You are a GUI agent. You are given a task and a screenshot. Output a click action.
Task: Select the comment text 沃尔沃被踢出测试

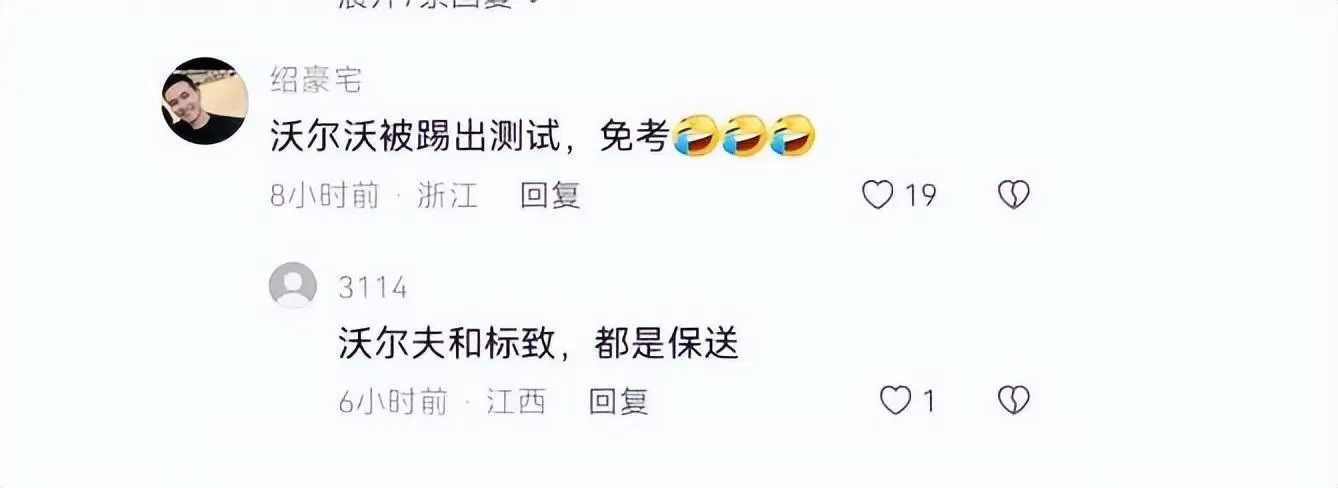pos(412,136)
